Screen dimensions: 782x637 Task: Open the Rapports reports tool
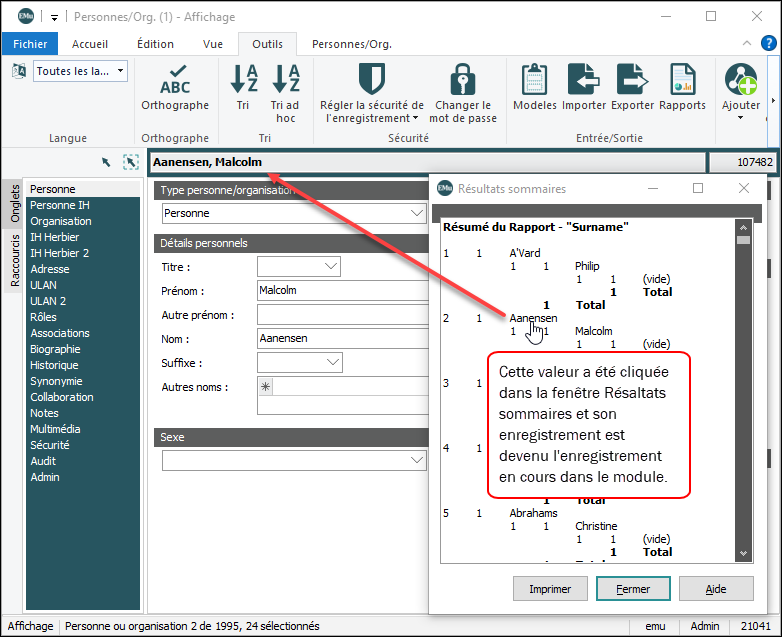682,79
